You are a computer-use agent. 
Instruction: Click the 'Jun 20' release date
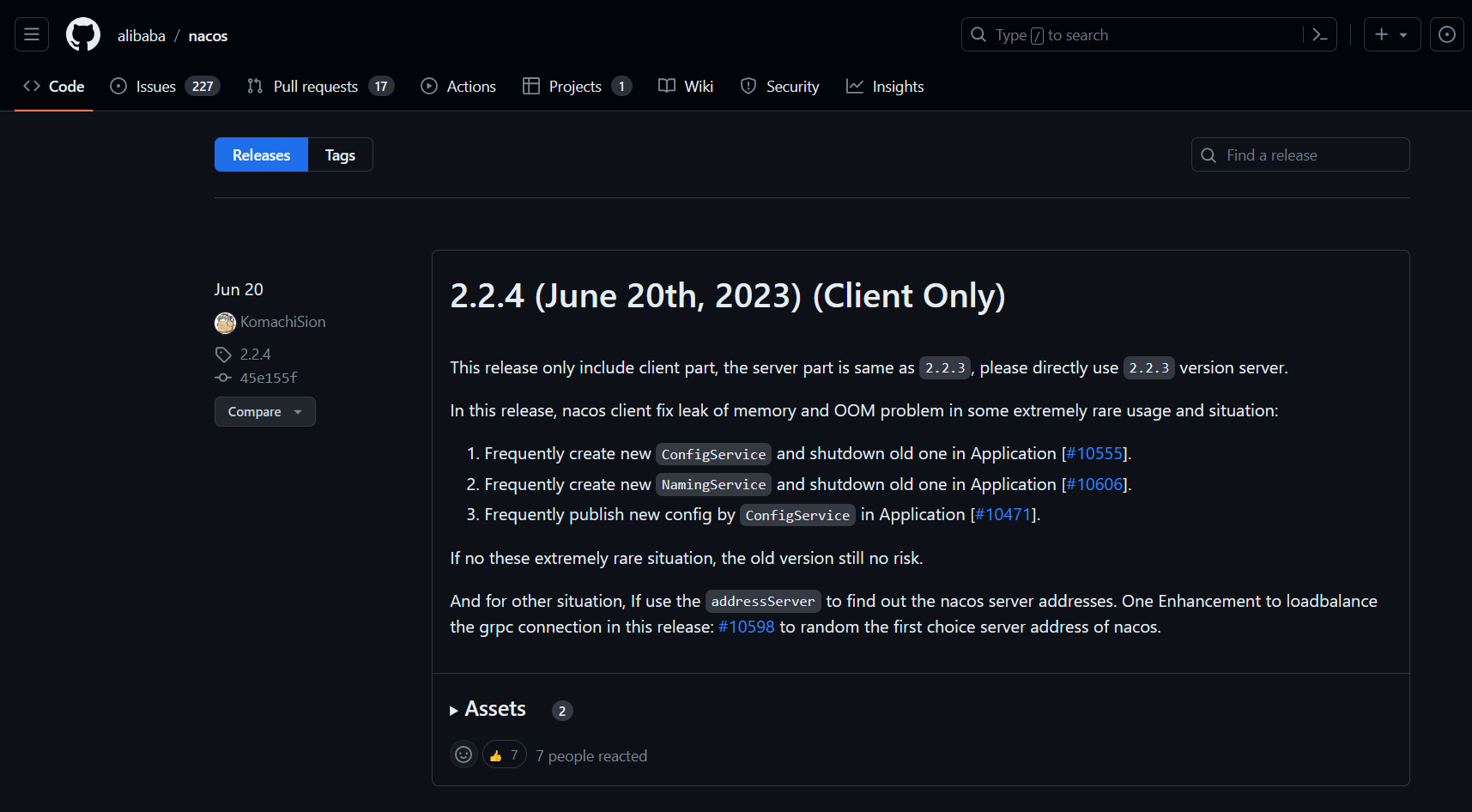click(x=239, y=289)
